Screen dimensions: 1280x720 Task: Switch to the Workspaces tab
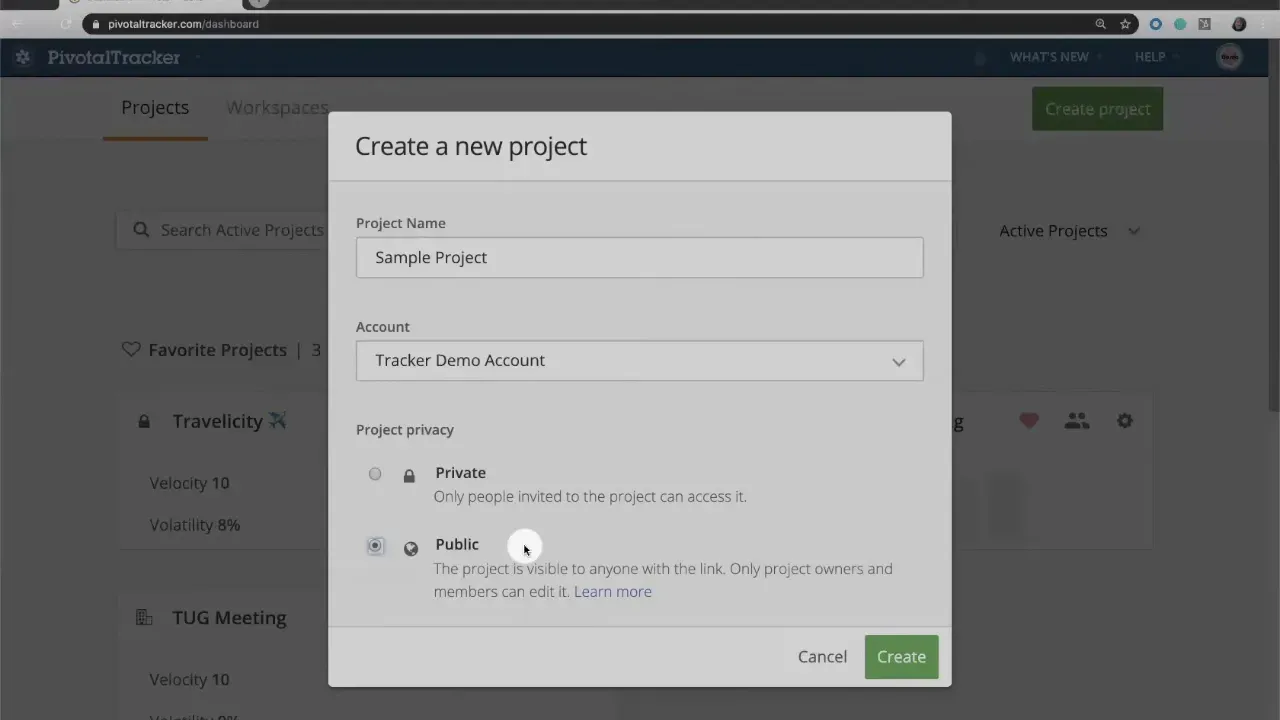click(x=277, y=107)
